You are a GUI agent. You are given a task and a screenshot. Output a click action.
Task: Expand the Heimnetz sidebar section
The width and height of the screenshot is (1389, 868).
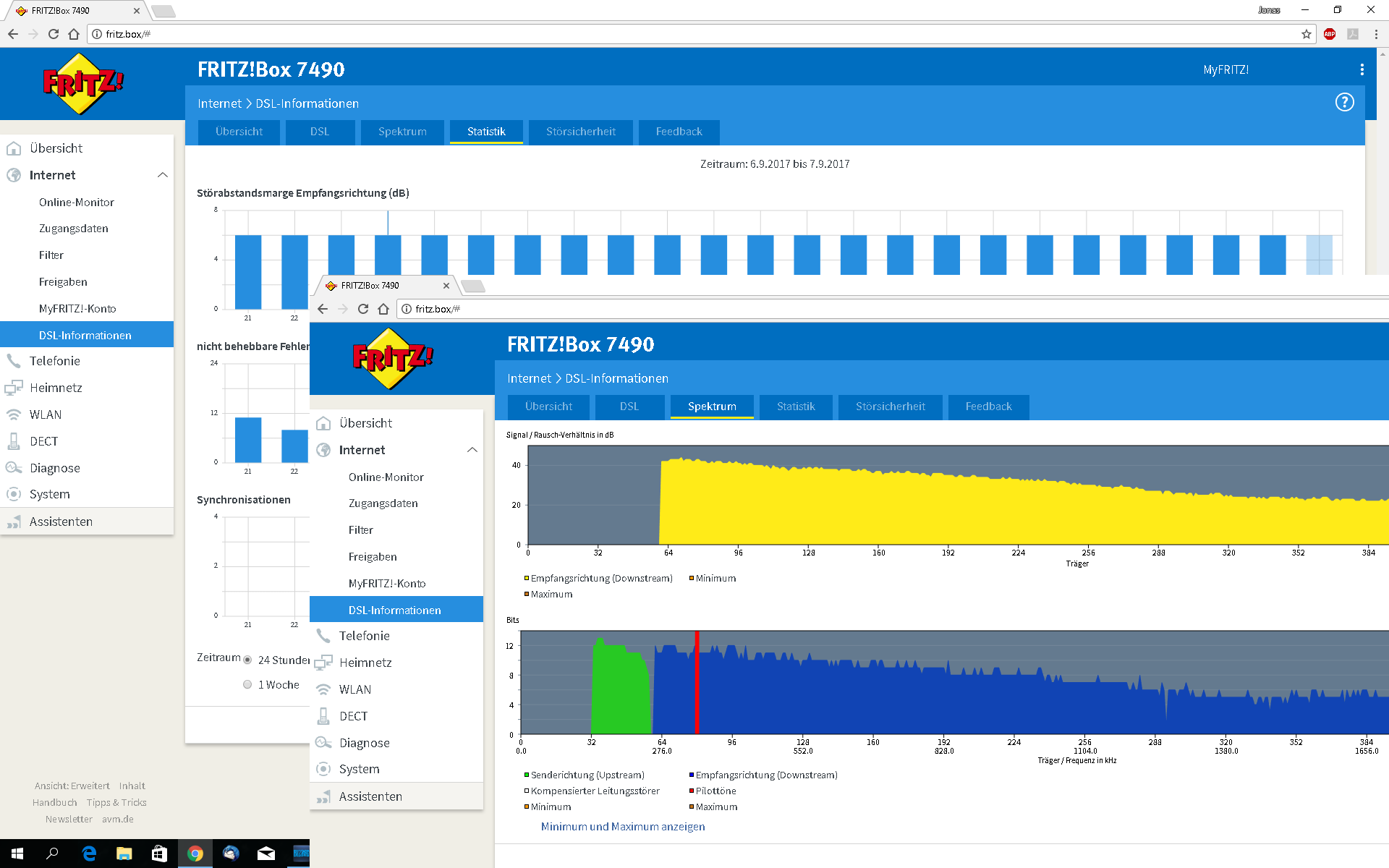(x=56, y=388)
